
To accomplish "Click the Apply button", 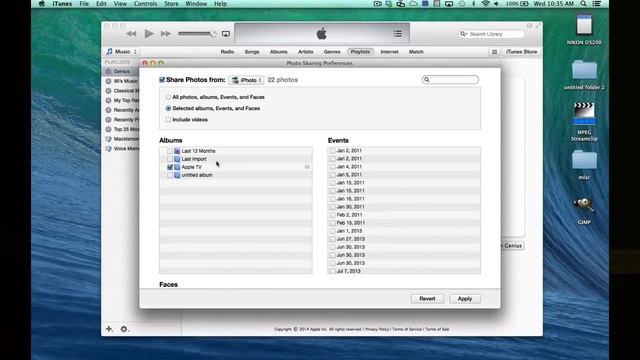I will tap(464, 299).
